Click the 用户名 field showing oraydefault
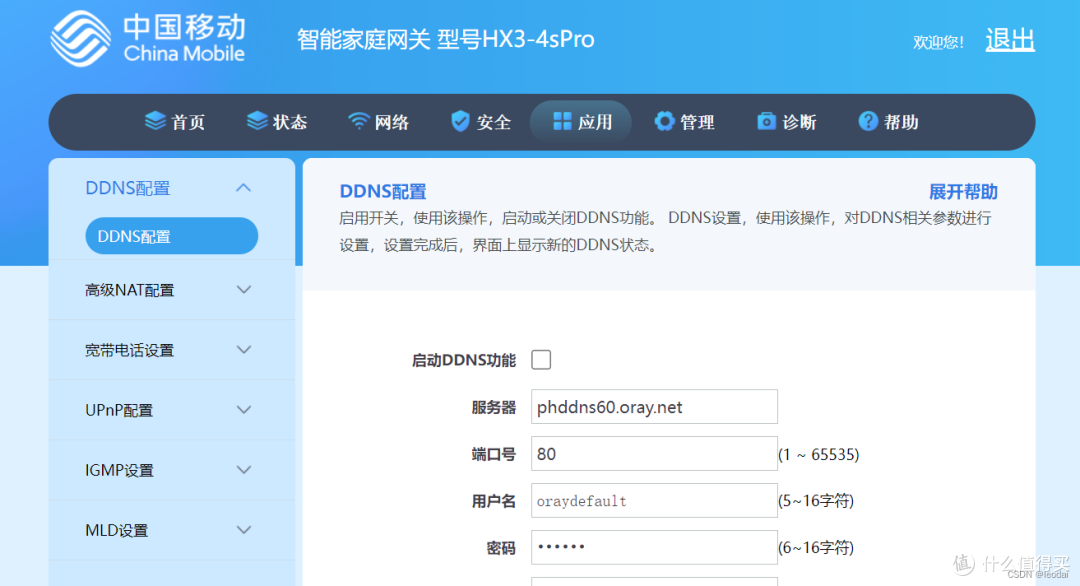The image size is (1080, 586). [654, 501]
